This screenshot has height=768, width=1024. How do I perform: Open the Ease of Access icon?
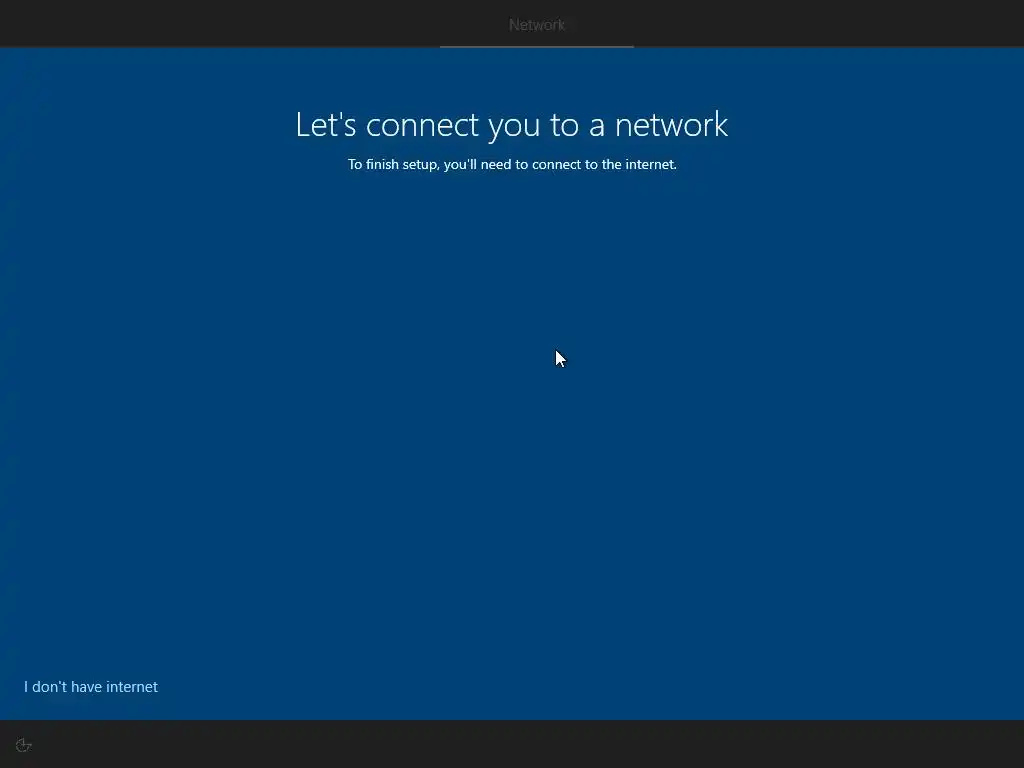pos(24,745)
